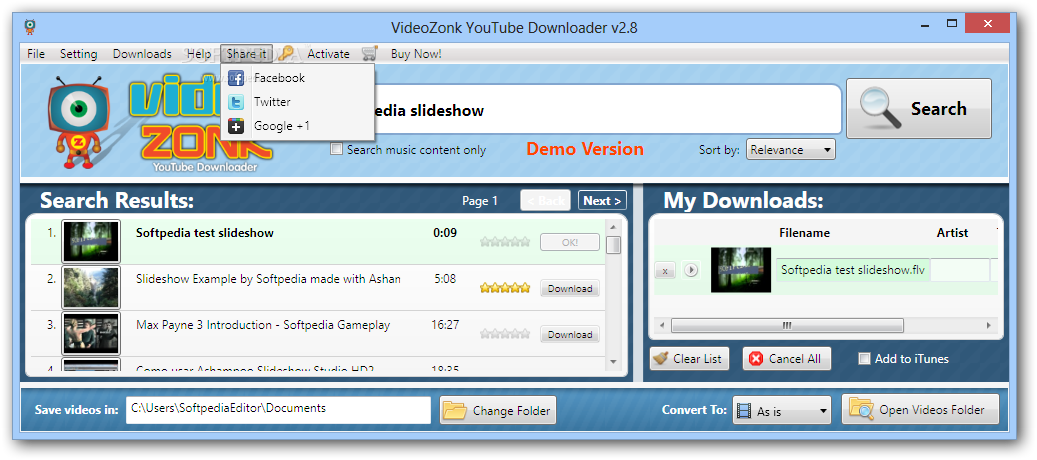Click Slideshow Example by Softpedia title
Image resolution: width=1037 pixels, height=460 pixels.
(x=268, y=279)
